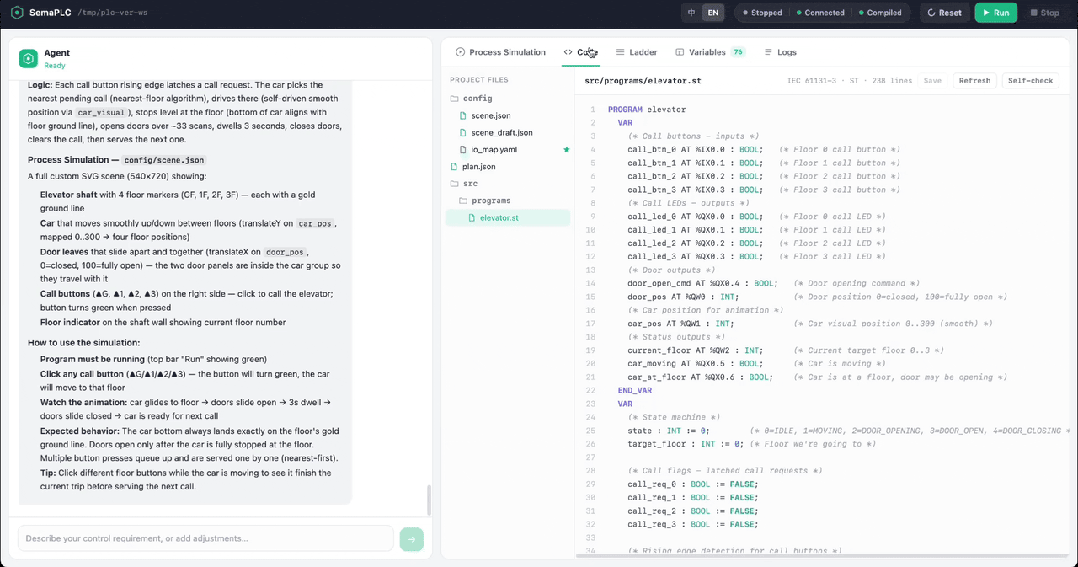Open the Logs tab
The height and width of the screenshot is (567, 1078).
click(780, 52)
